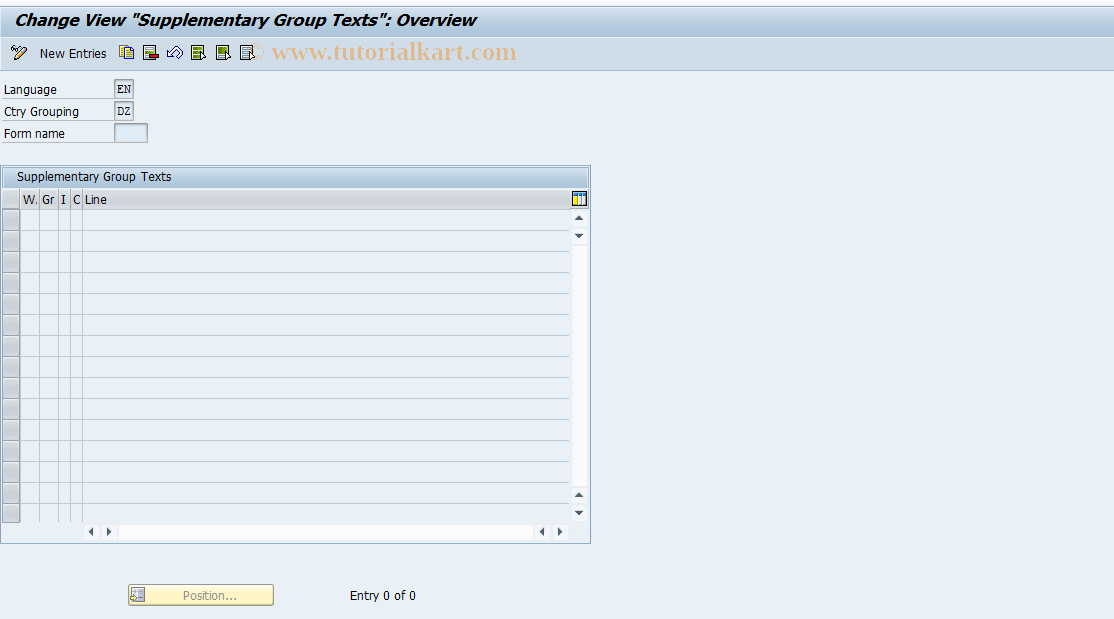
Task: Click the C column header
Action: point(77,200)
